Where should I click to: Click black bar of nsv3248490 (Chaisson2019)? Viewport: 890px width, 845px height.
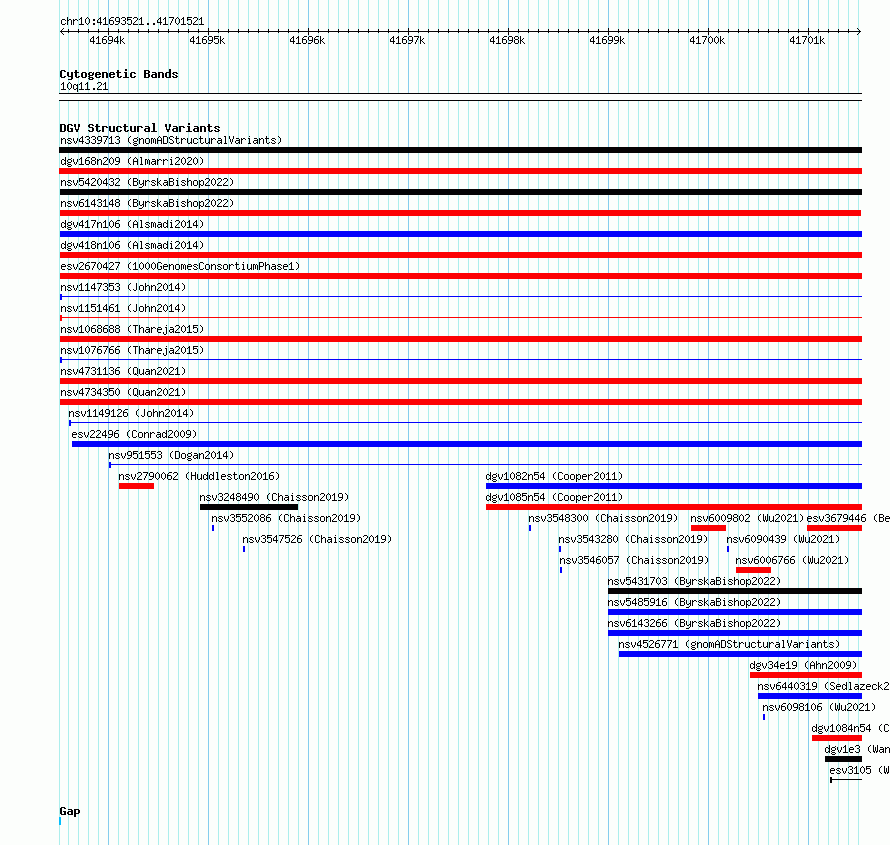tap(249, 507)
